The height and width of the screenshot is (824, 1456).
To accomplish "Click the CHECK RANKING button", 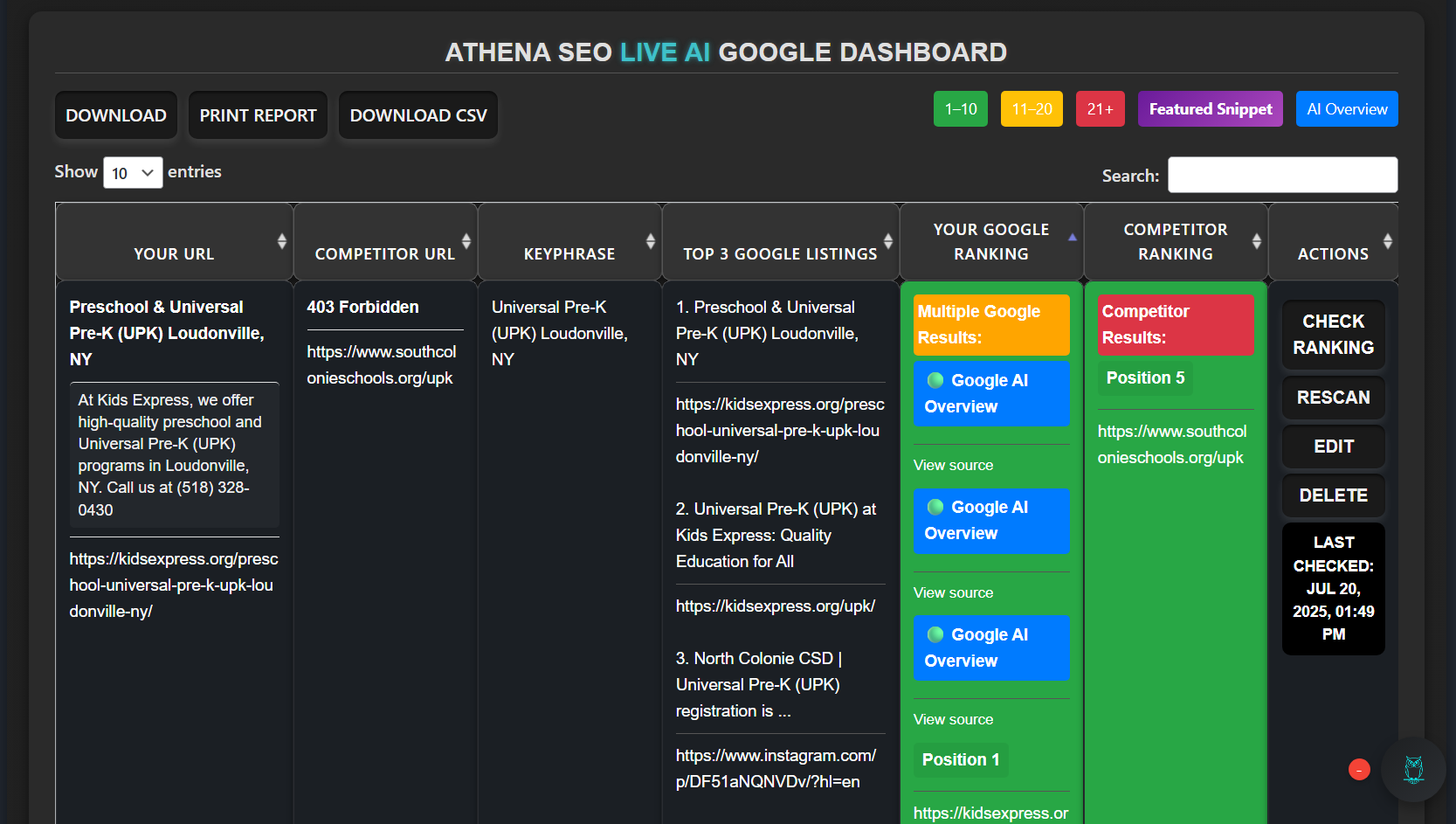I will point(1333,335).
